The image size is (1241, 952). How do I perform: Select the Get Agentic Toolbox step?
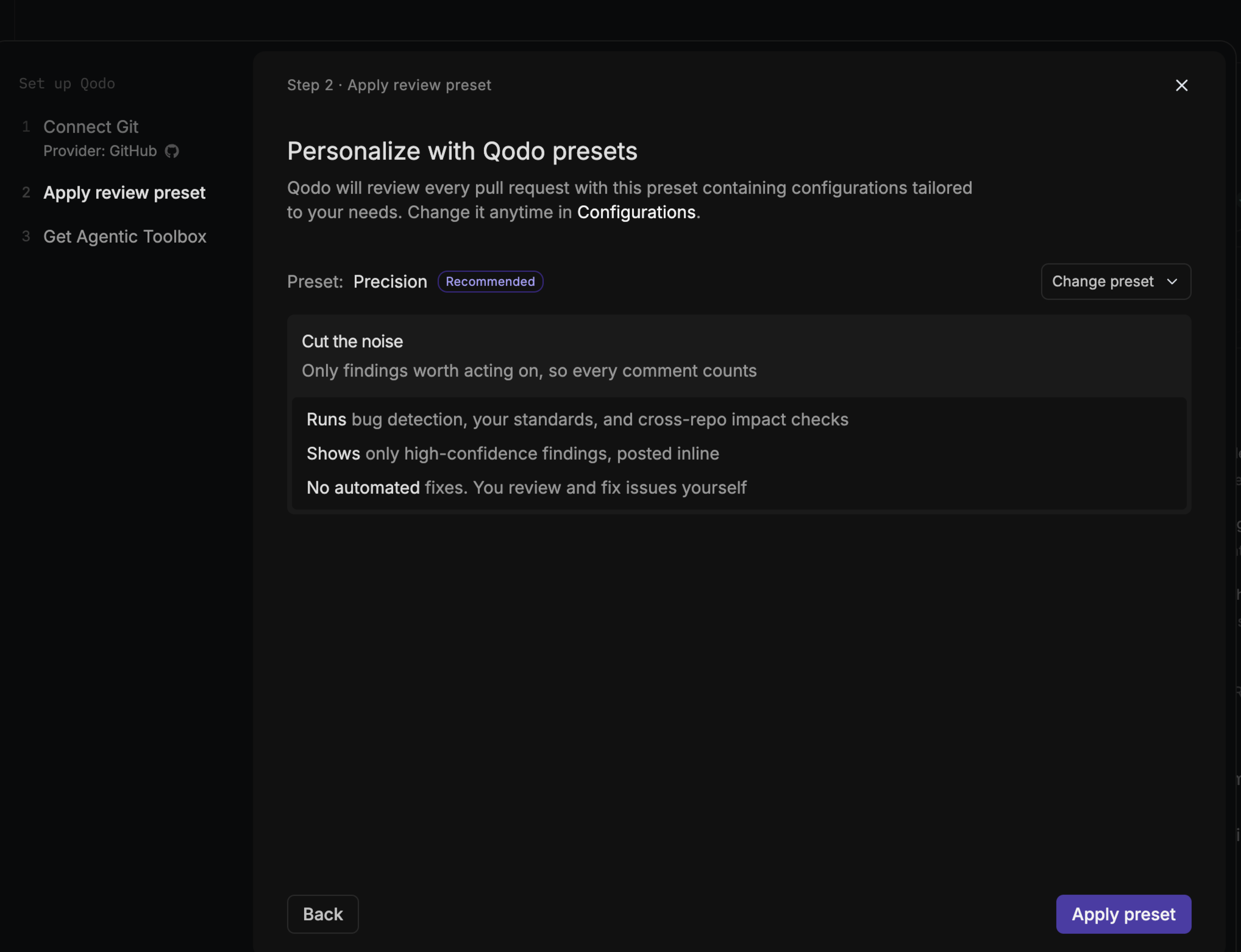[x=125, y=236]
